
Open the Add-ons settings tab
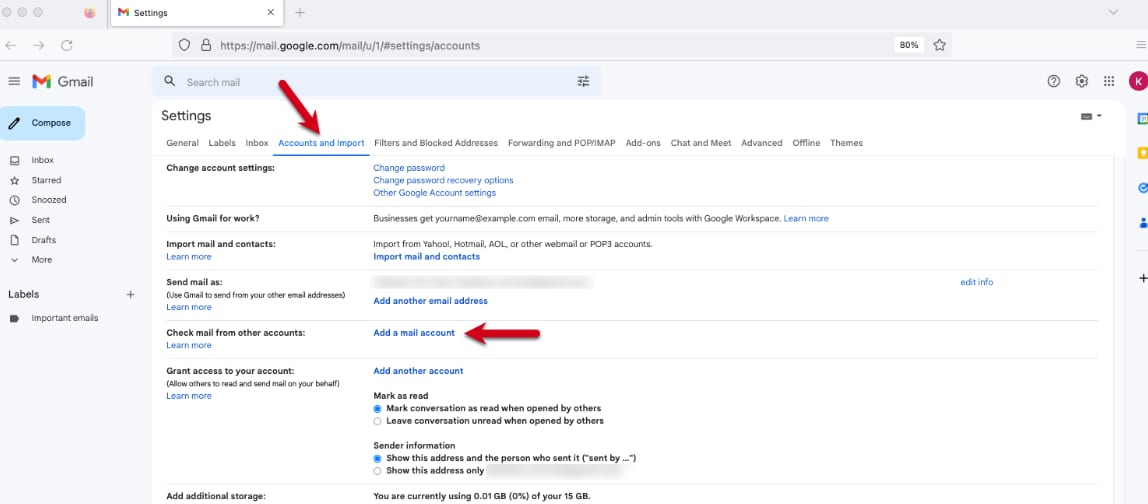tap(643, 143)
